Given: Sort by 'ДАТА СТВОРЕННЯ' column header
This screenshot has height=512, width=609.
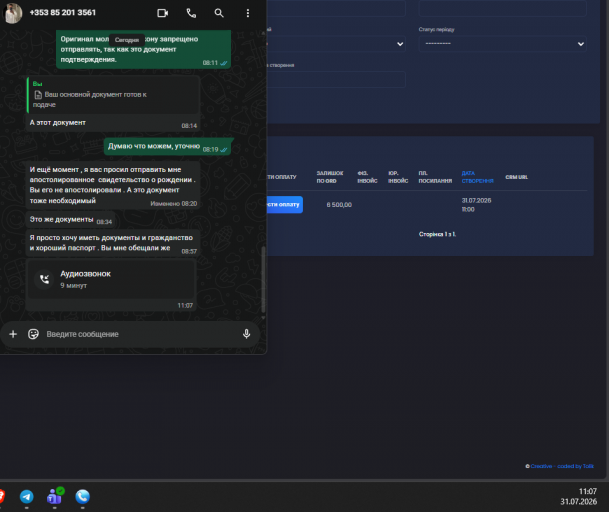Looking at the screenshot, I should point(477,177).
